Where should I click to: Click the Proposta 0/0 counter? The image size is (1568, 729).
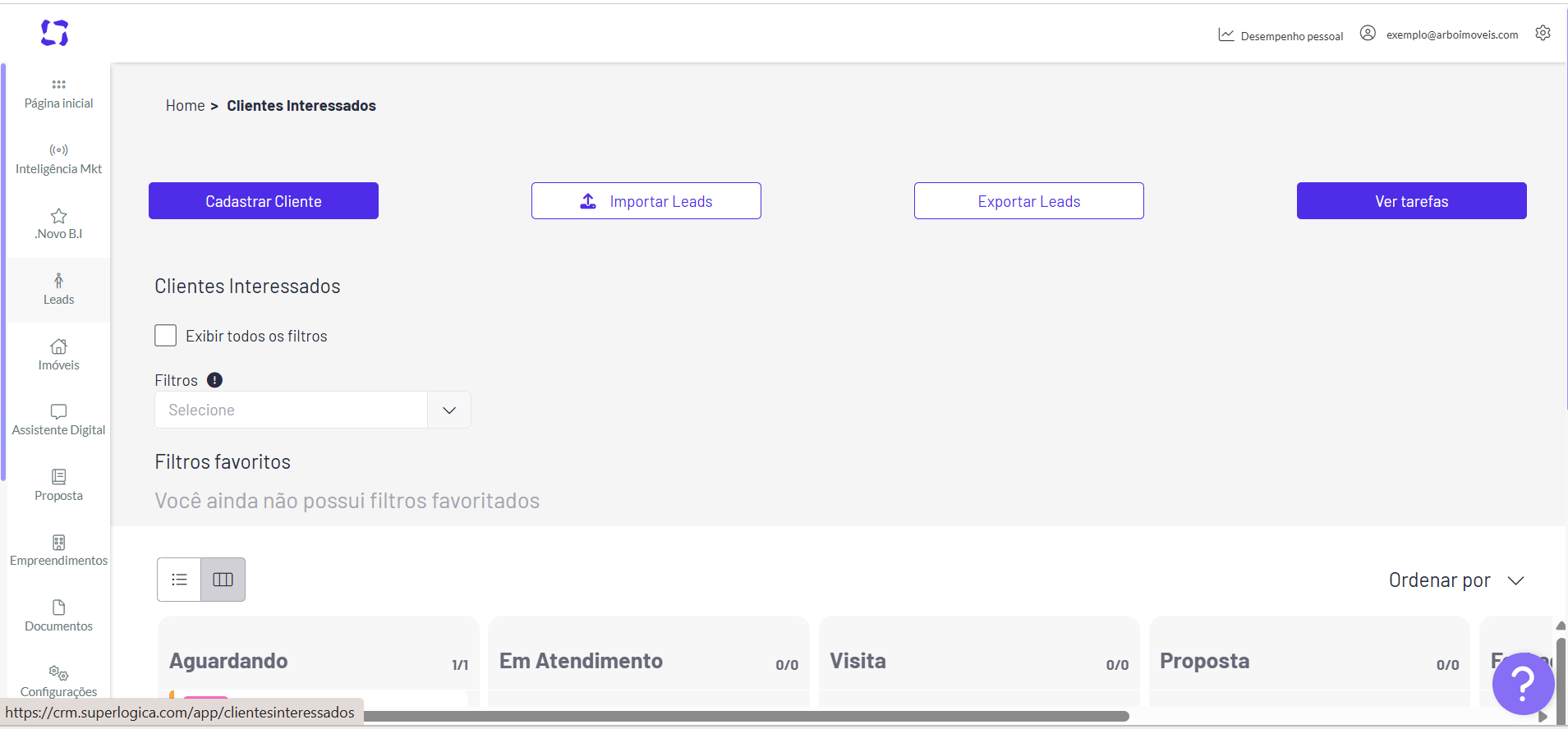[x=1447, y=665]
